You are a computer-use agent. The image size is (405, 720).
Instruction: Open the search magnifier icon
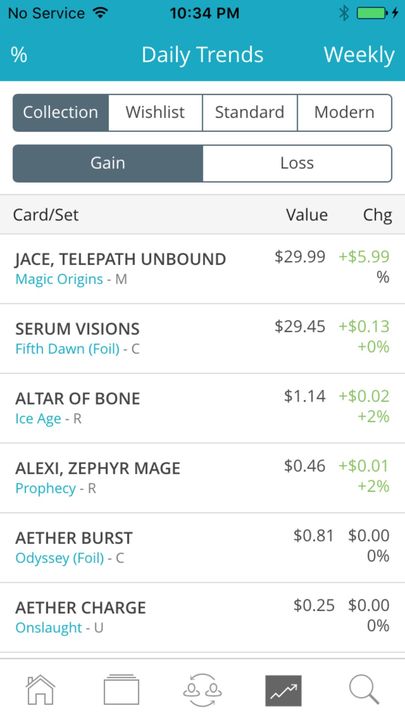tap(364, 690)
